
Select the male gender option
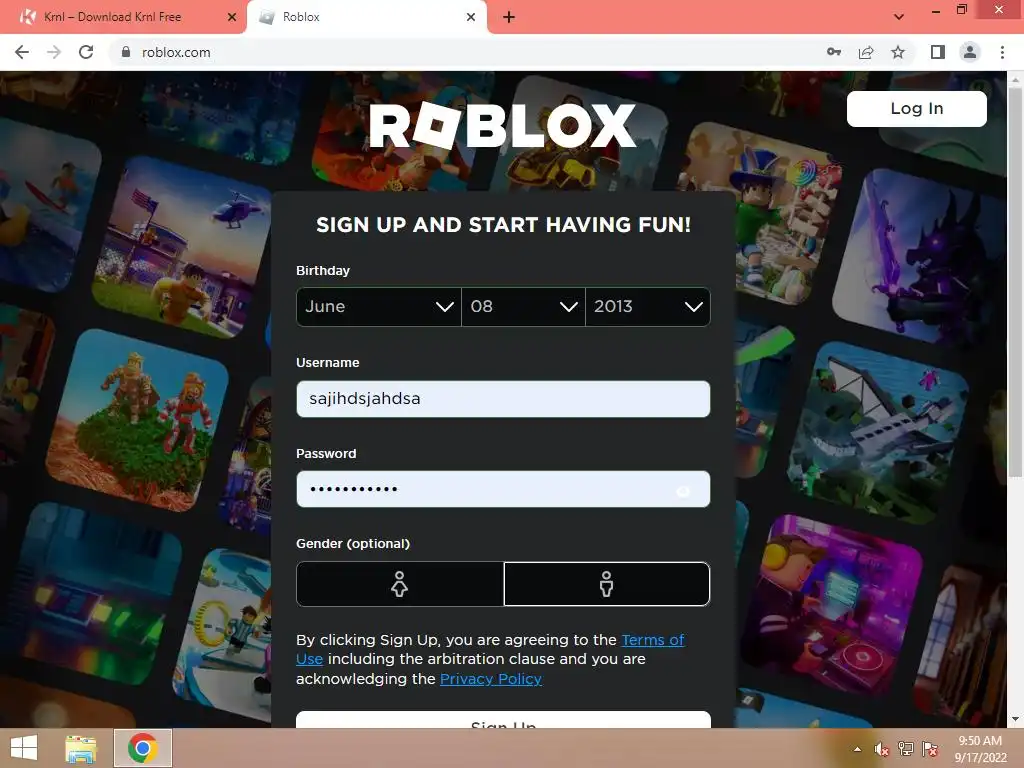point(607,584)
